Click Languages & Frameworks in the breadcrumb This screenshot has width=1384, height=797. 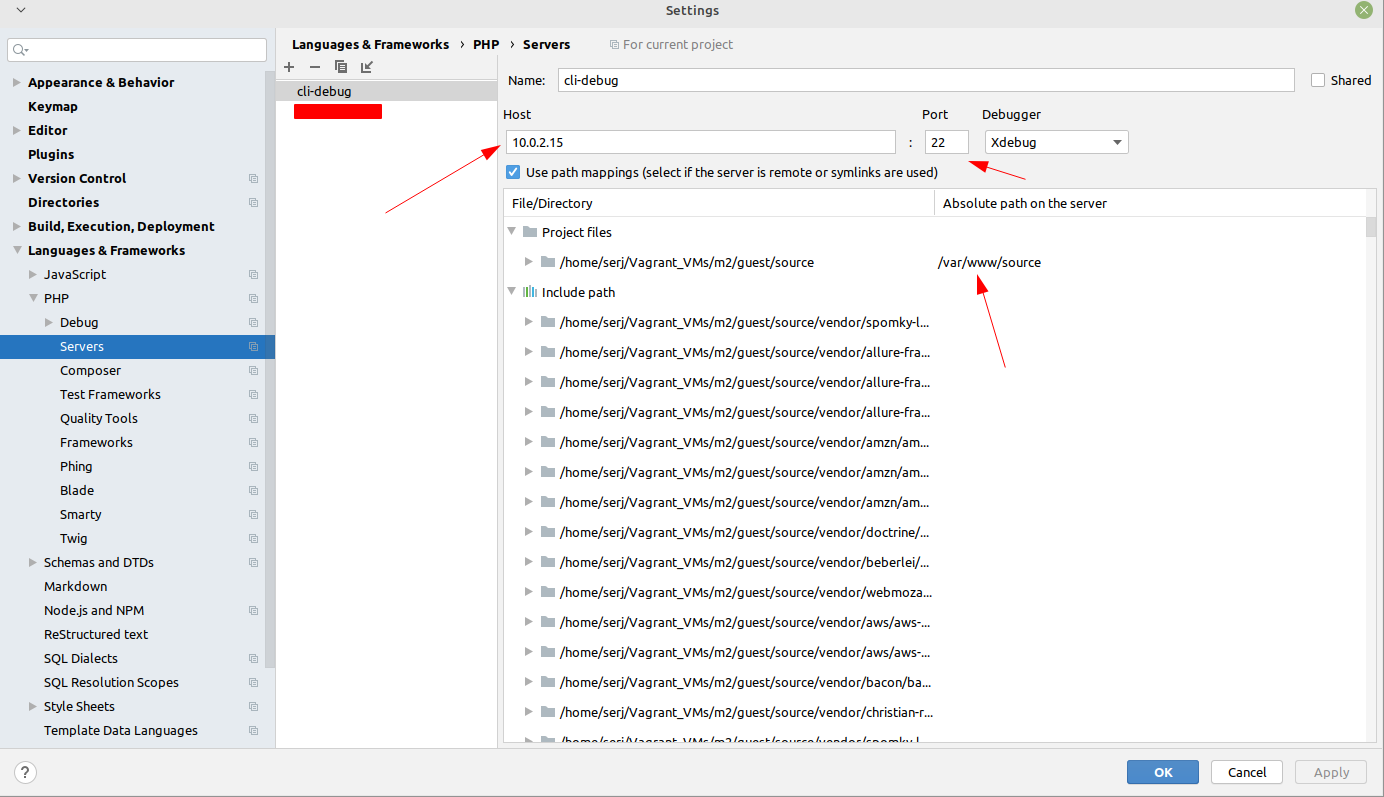tap(371, 45)
